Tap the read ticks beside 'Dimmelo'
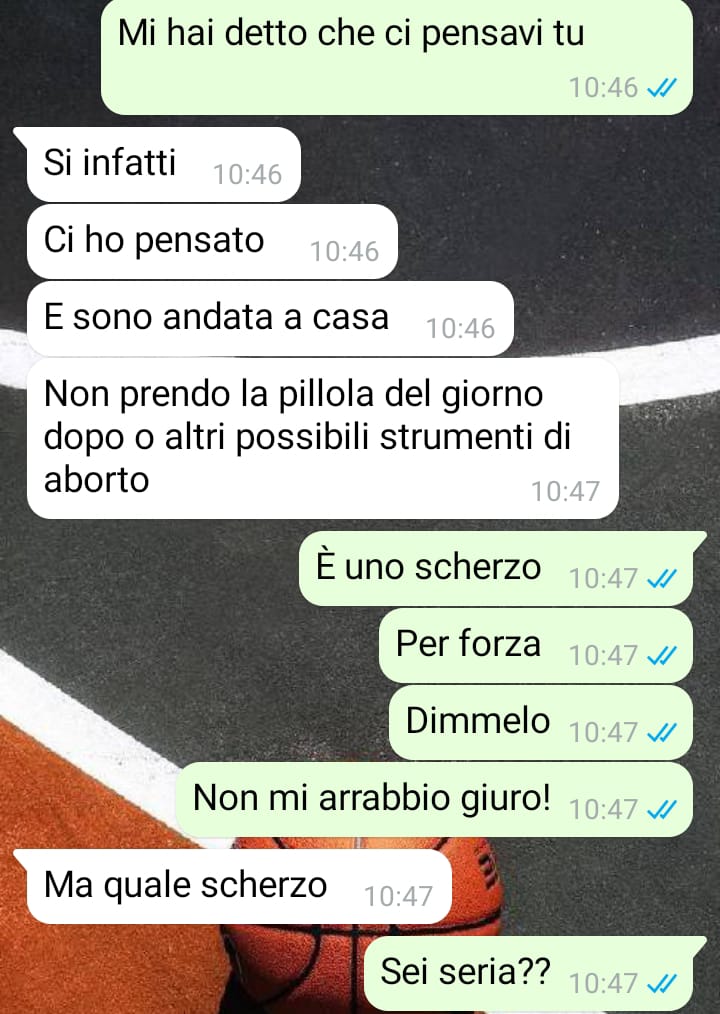This screenshot has height=1014, width=720. tap(662, 732)
